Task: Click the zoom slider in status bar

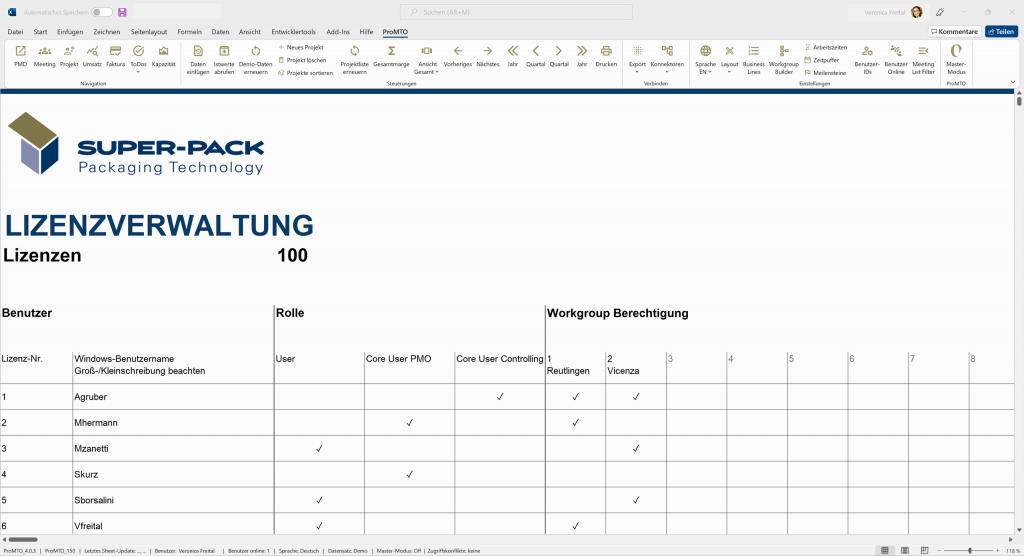Action: (969, 551)
